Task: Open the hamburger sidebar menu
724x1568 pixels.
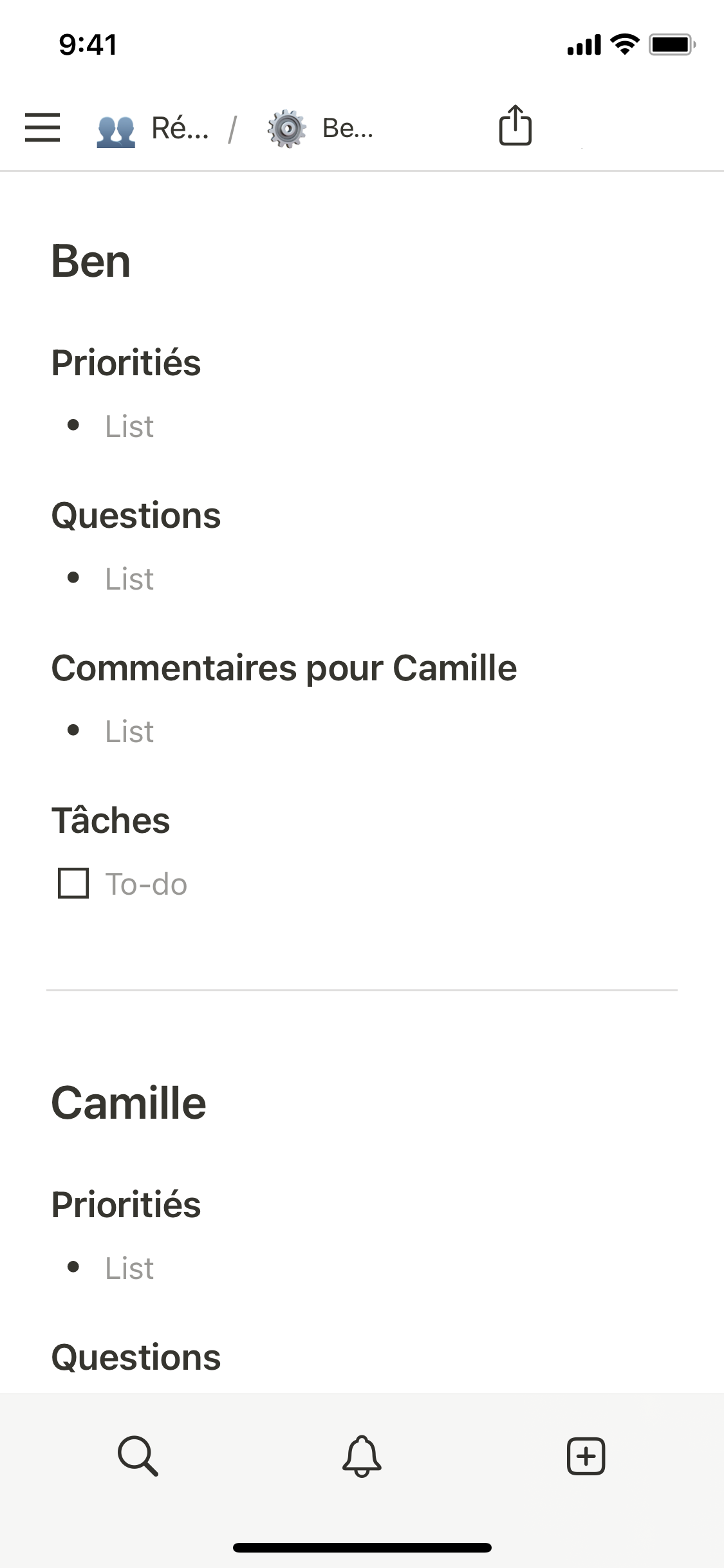Action: click(x=42, y=127)
